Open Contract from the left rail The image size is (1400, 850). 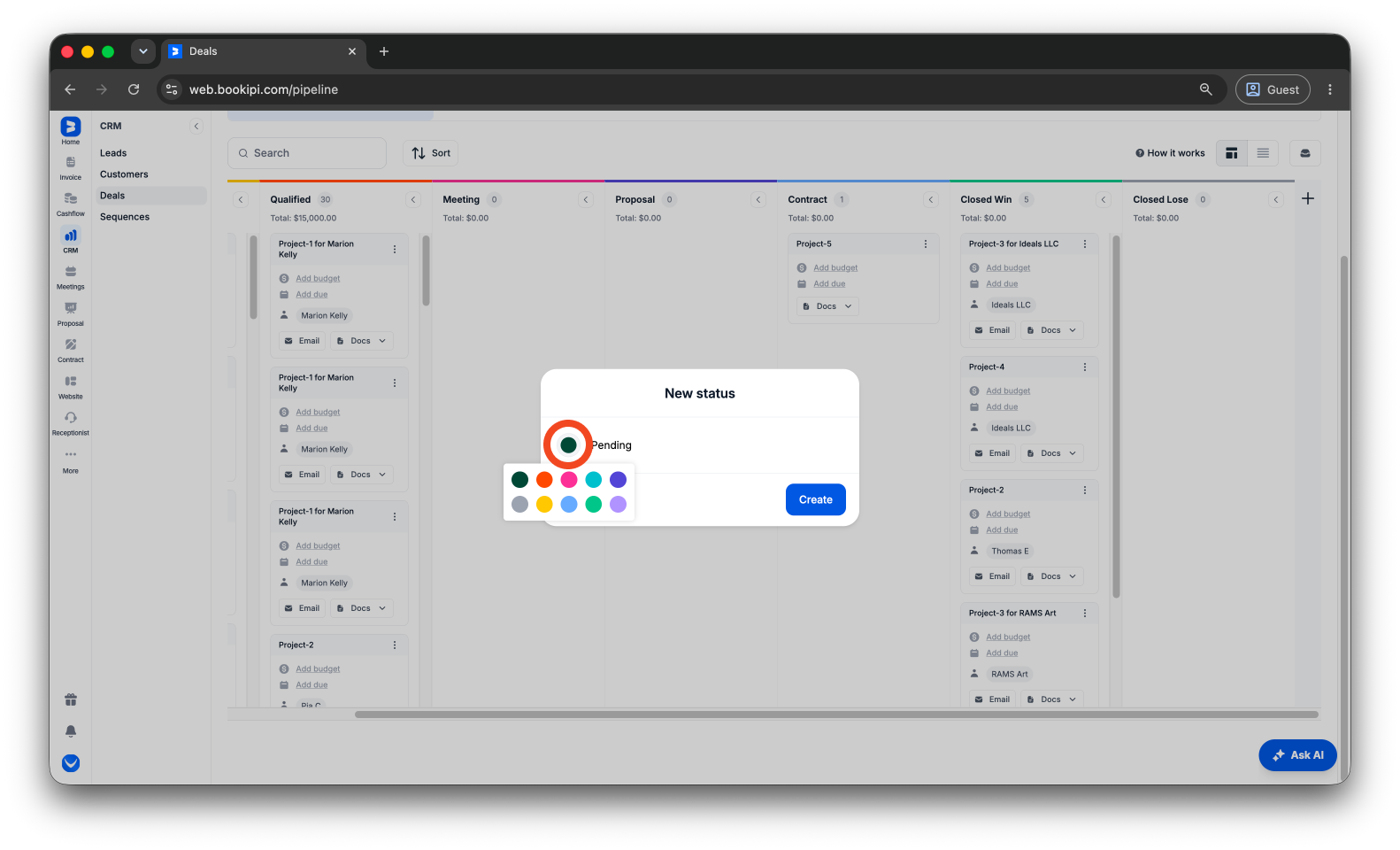tap(71, 350)
